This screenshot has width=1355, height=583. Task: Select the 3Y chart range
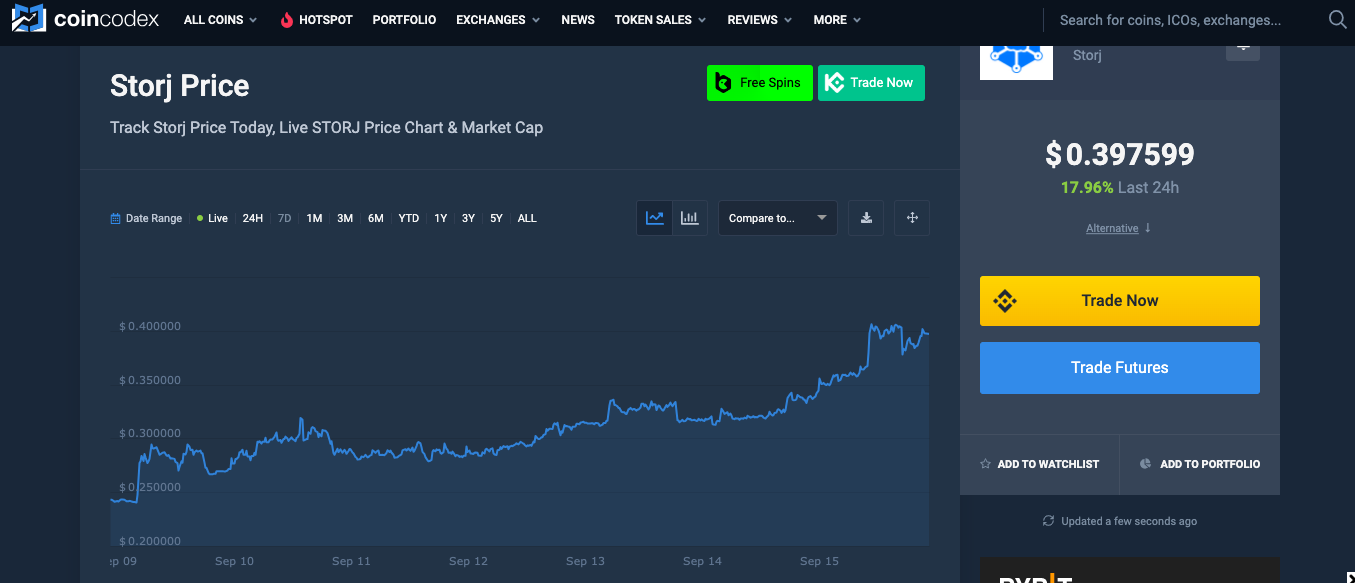pyautogui.click(x=469, y=218)
